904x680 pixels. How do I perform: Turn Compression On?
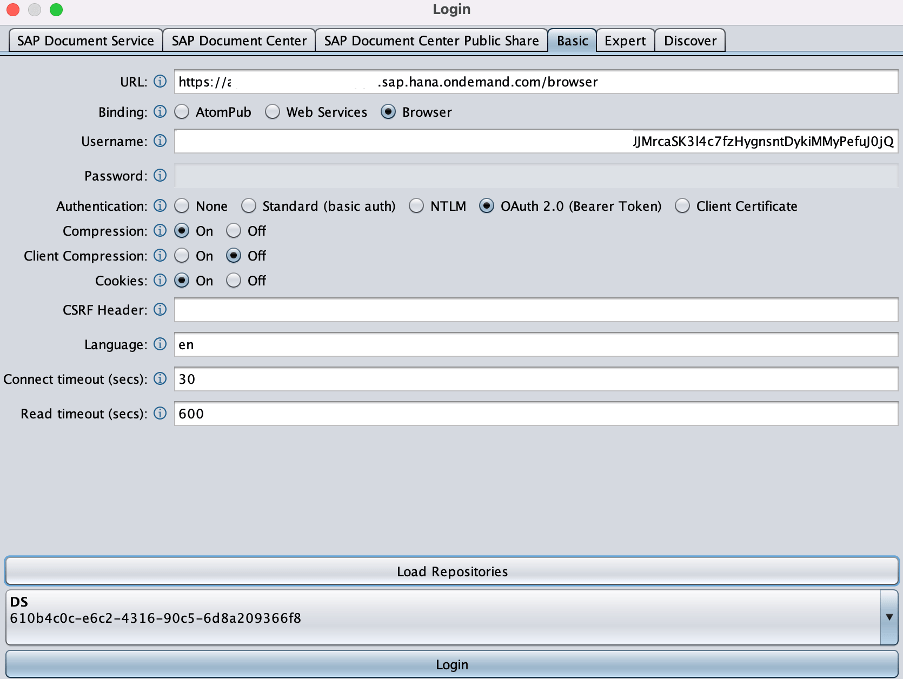182,231
